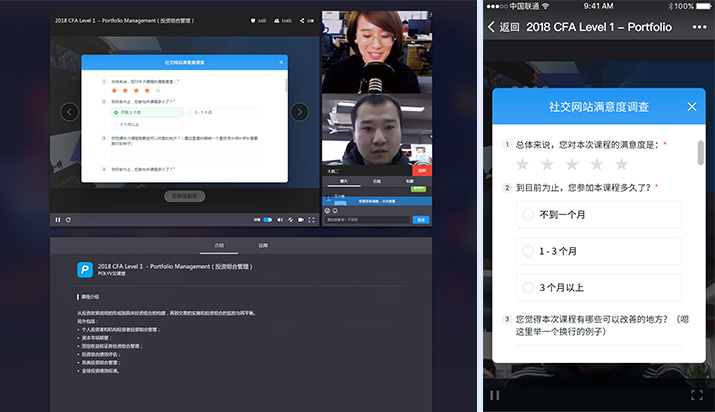Pause the desktop live stream player
Image resolution: width=715 pixels, height=412 pixels.
click(x=57, y=219)
